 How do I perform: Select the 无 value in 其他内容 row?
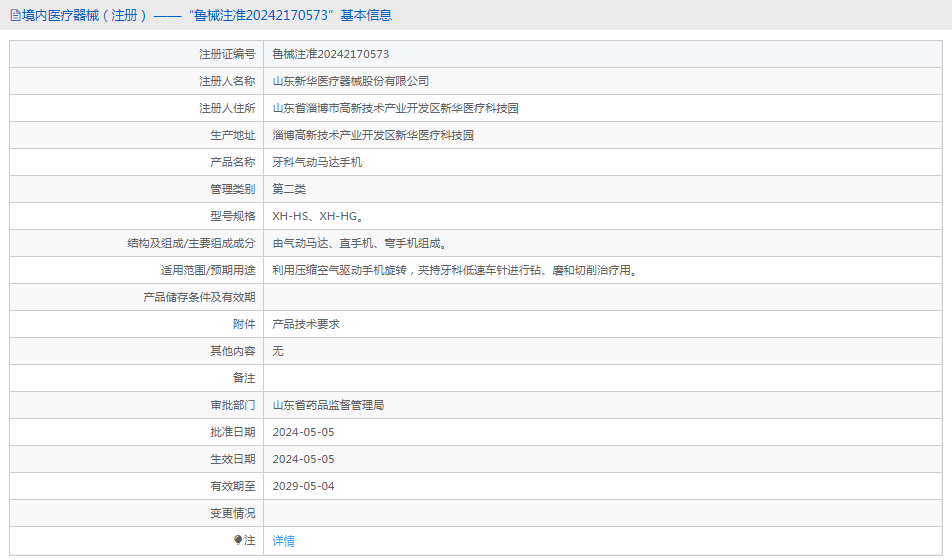pos(278,351)
